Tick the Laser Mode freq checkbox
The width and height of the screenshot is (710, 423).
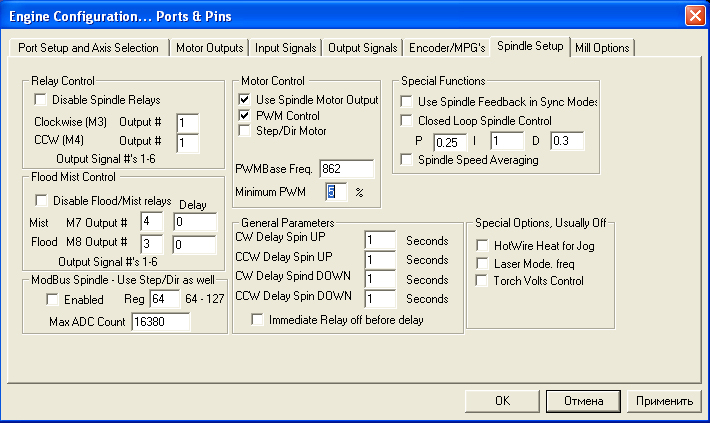point(483,262)
